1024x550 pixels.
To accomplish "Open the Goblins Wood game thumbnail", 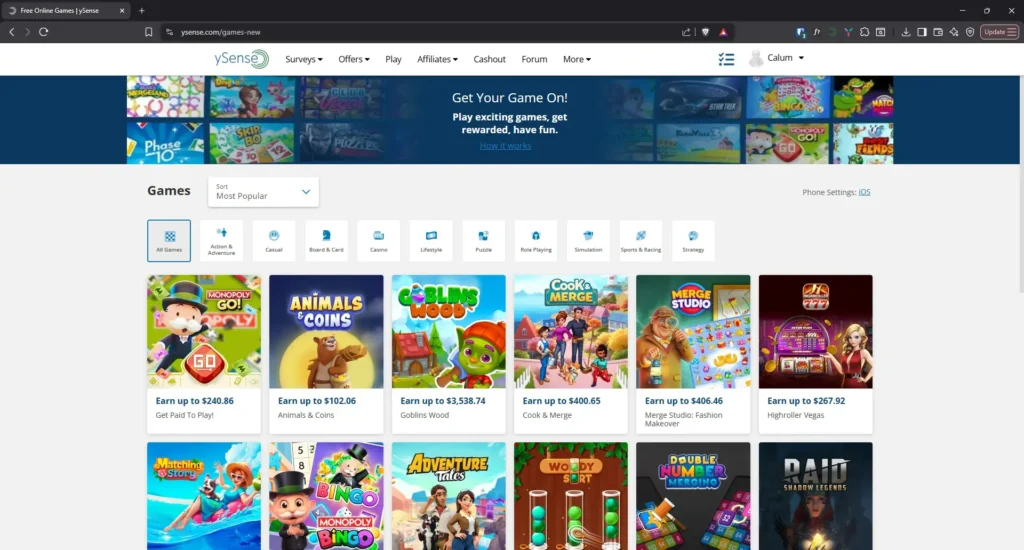I will point(448,332).
